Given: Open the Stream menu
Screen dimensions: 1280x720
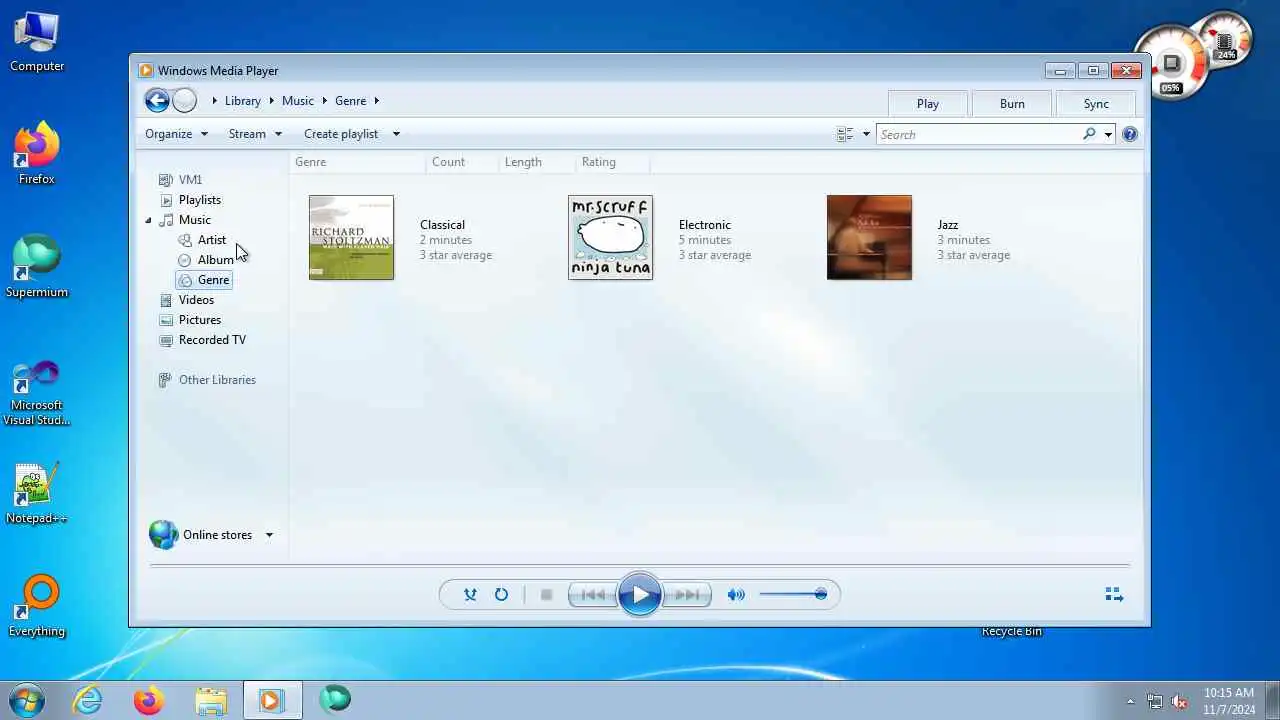Looking at the screenshot, I should pyautogui.click(x=255, y=134).
